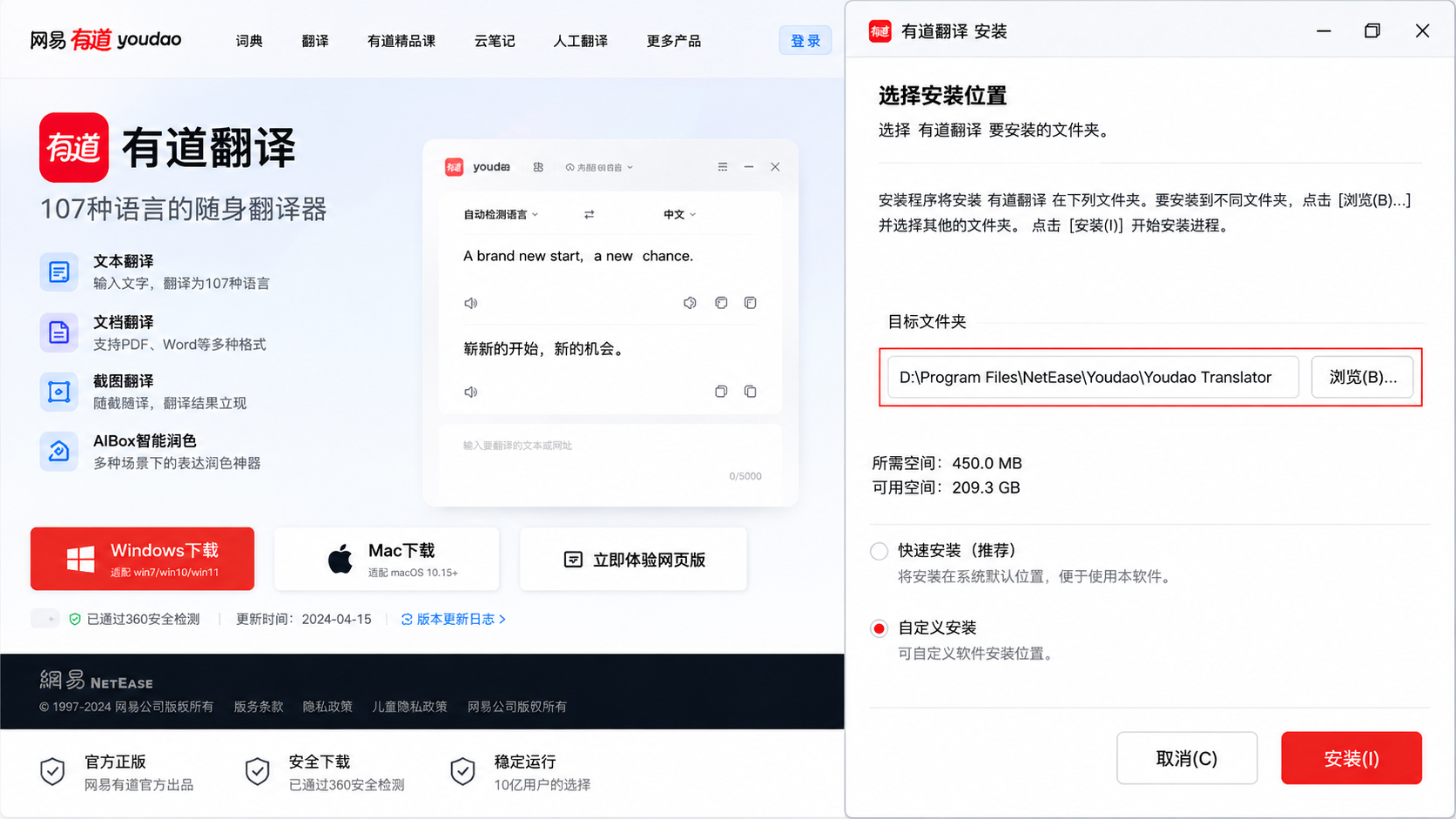The height and width of the screenshot is (819, 1456).
Task: Open the 儿童隐私政策 footer link
Action: coord(410,707)
